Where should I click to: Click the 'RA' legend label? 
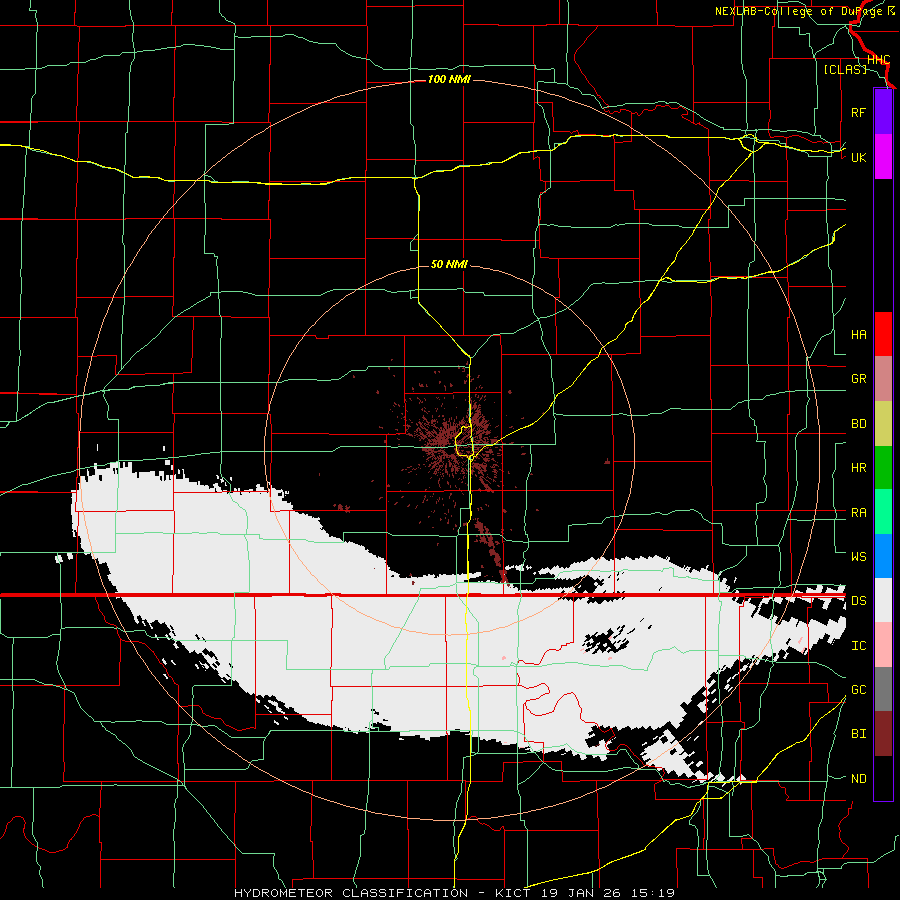[858, 513]
